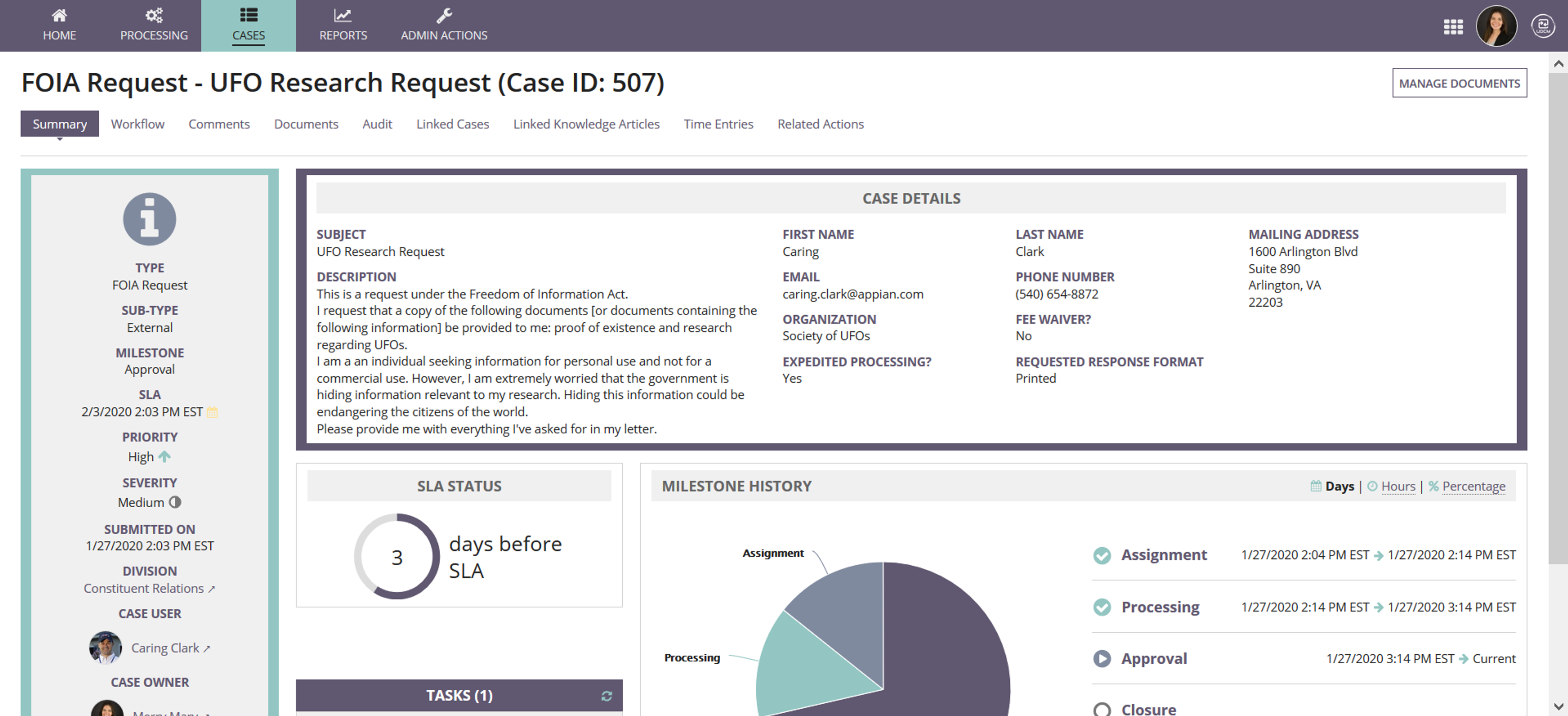Click the page title with Case ID 507
Screen dimensions: 1568x716
tap(343, 82)
